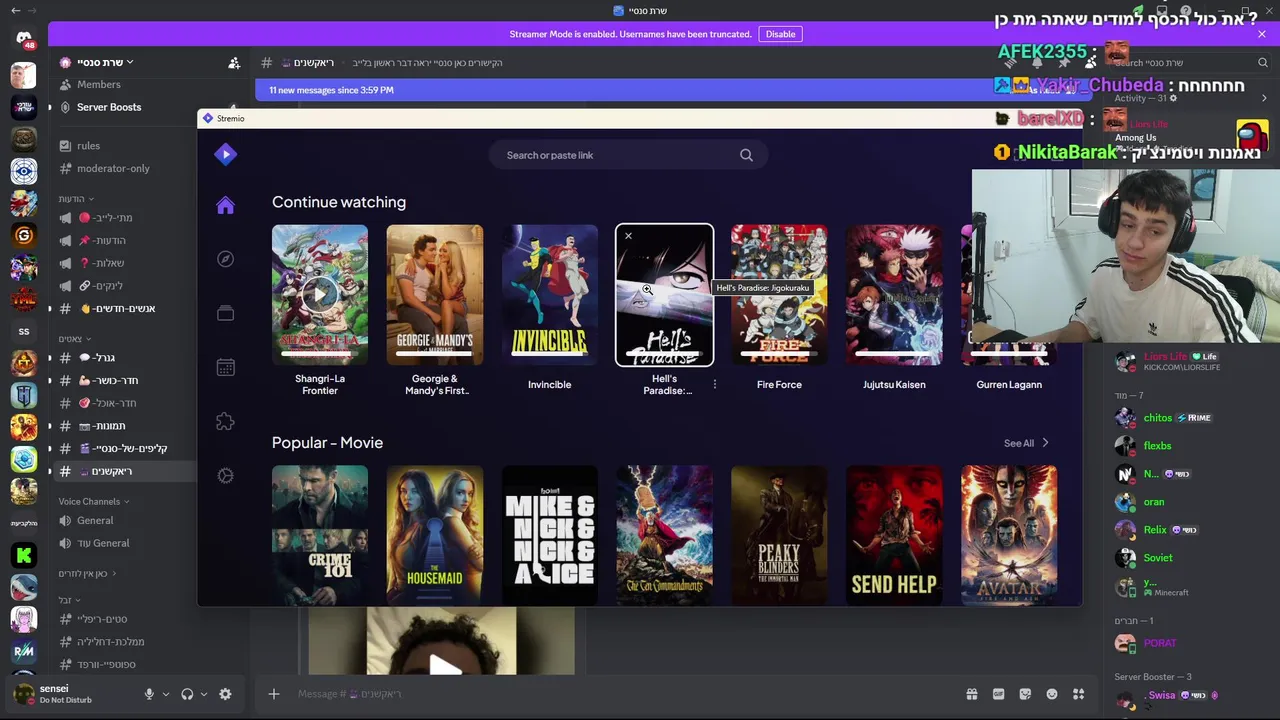Open the Send Help movie poster
The width and height of the screenshot is (1280, 720).
click(894, 535)
